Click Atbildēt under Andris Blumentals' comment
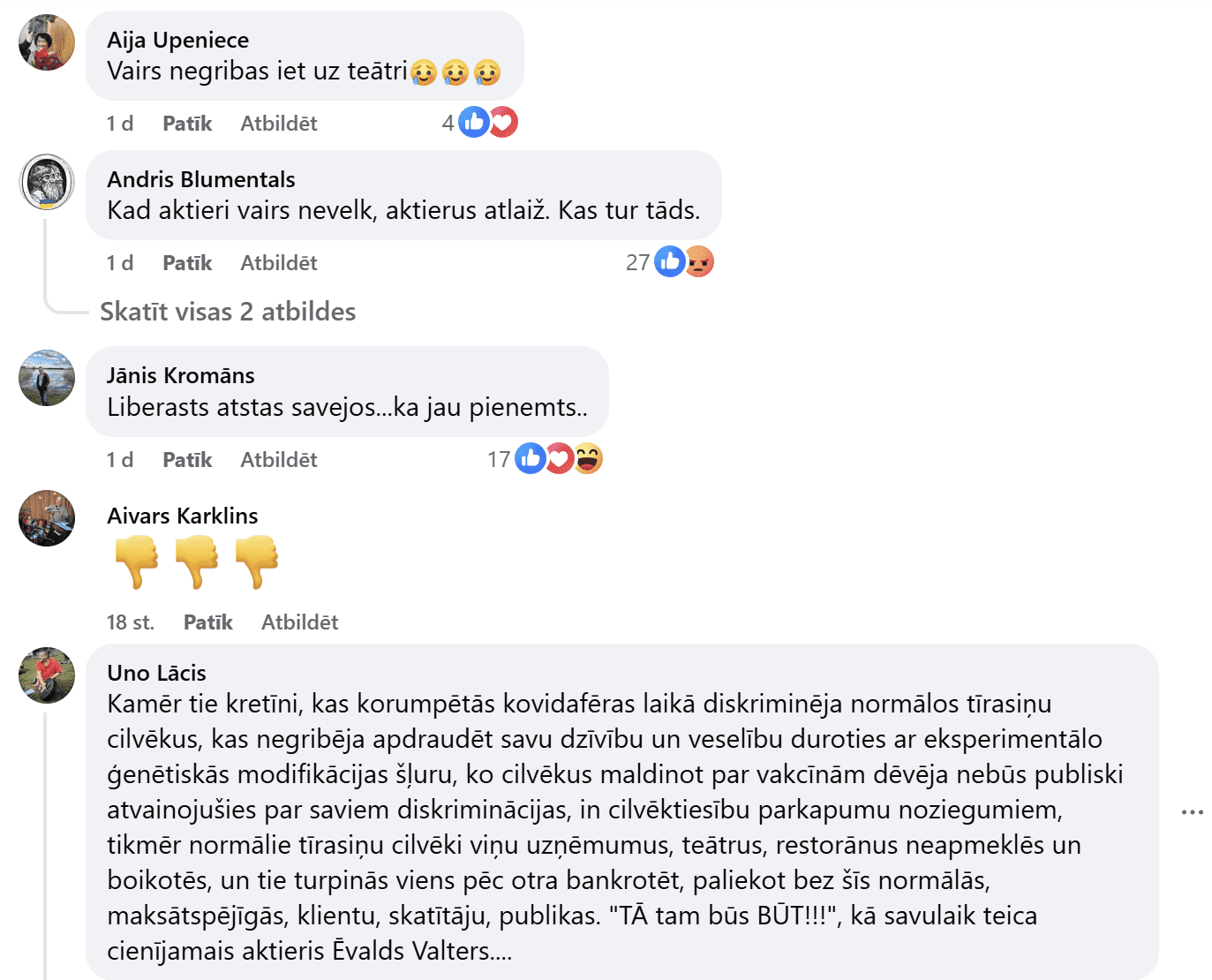The height and width of the screenshot is (980, 1212). click(x=278, y=263)
